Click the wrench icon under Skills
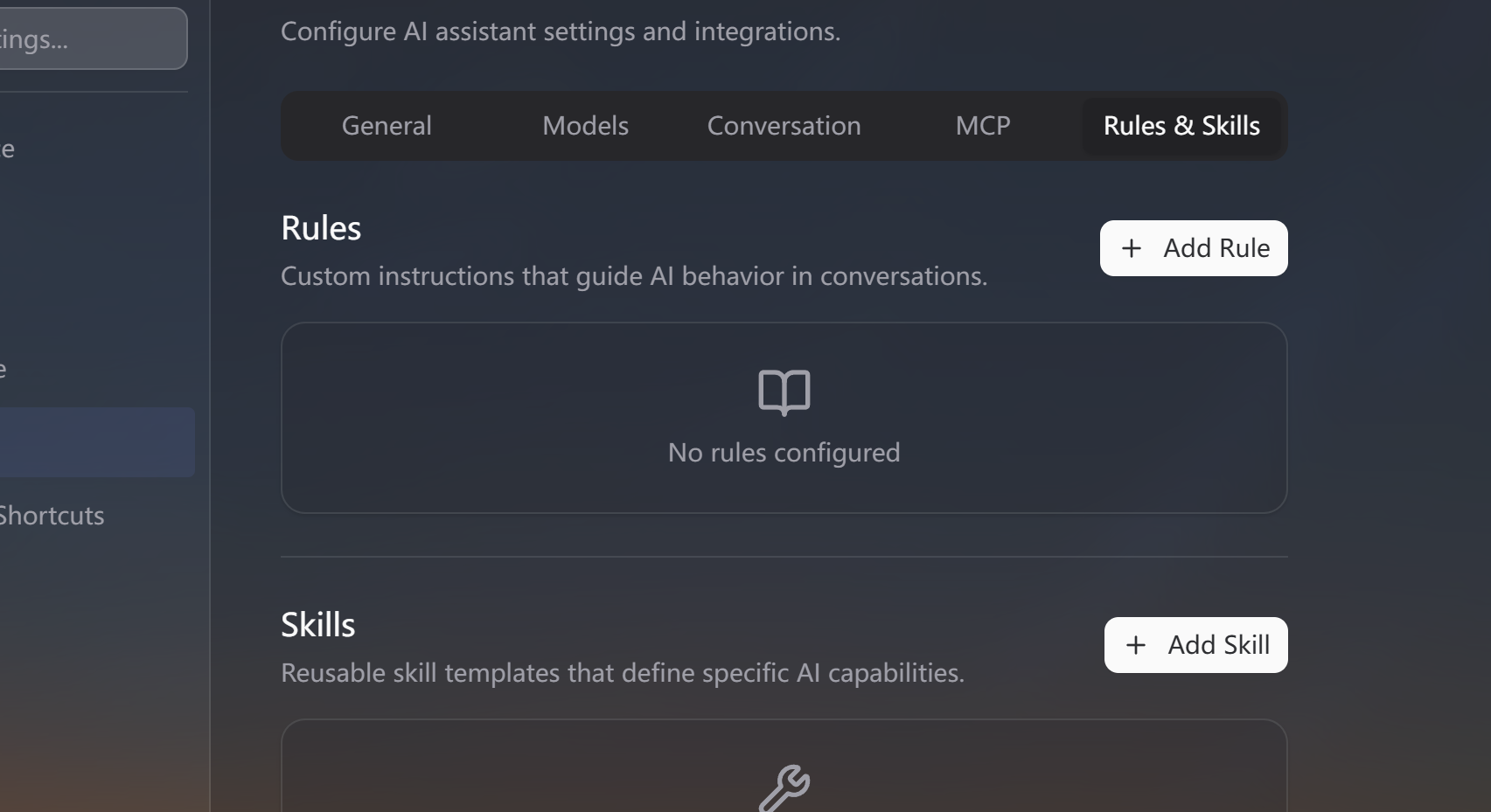Viewport: 1491px width, 812px height. click(x=784, y=788)
